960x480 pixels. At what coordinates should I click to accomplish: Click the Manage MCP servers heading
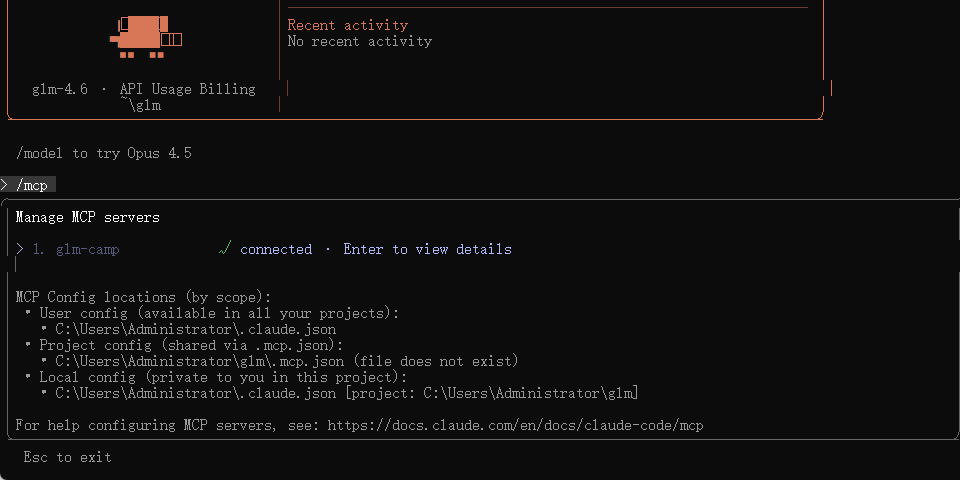87,217
